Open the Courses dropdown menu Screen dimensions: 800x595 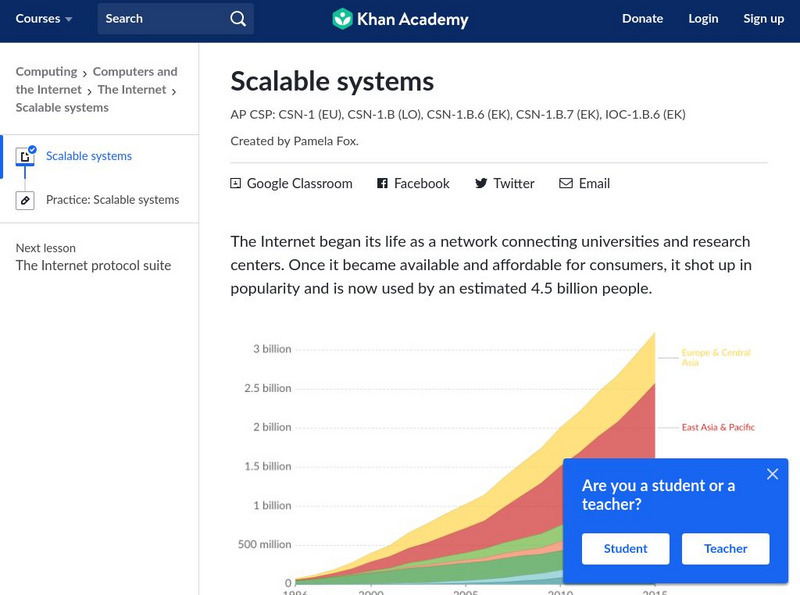coord(44,19)
